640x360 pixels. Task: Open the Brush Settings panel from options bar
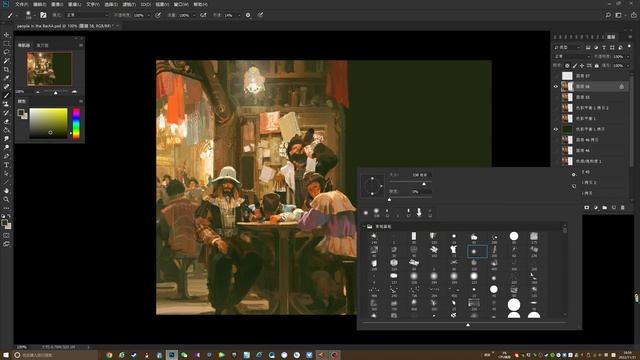[43, 15]
